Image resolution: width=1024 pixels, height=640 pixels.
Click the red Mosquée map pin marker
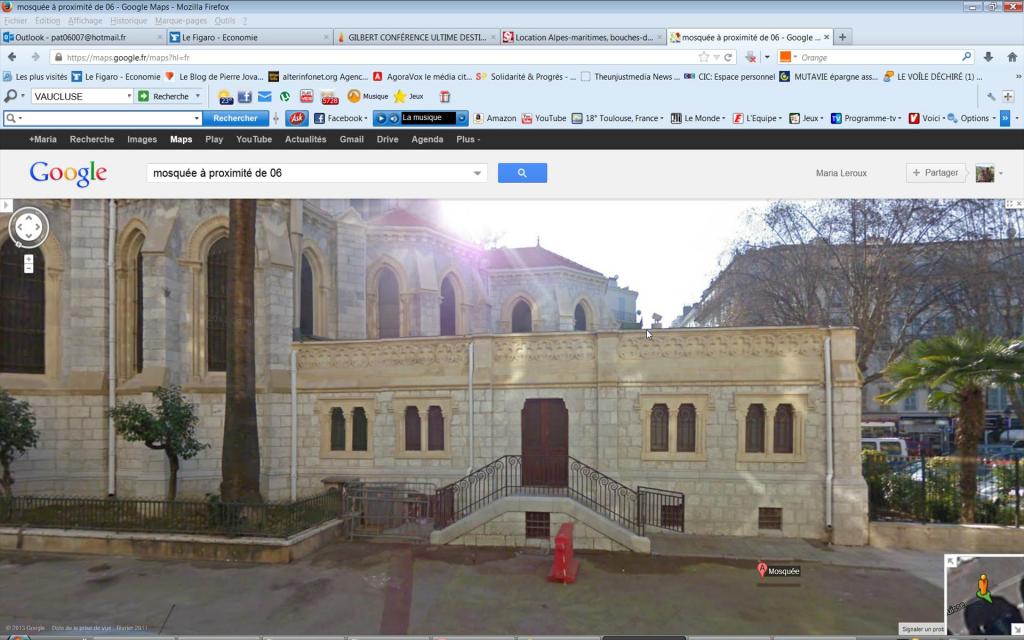tap(761, 569)
